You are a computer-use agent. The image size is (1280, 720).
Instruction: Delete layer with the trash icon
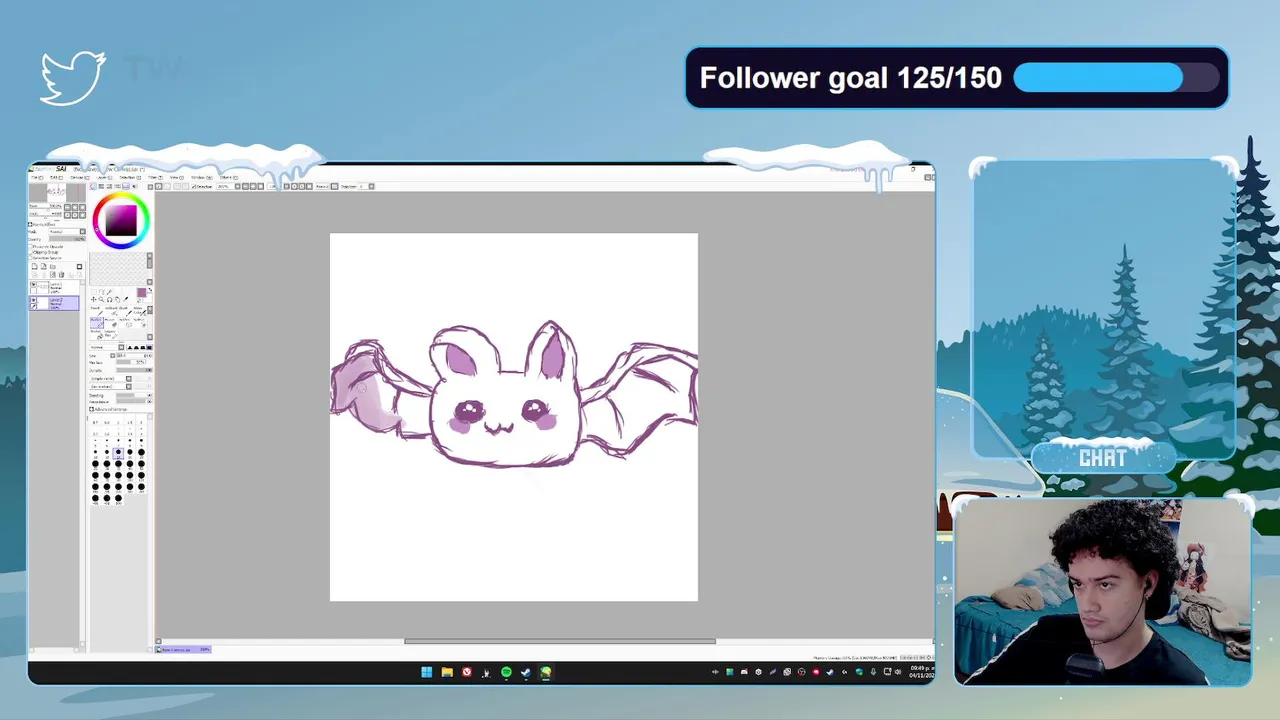[x=61, y=274]
